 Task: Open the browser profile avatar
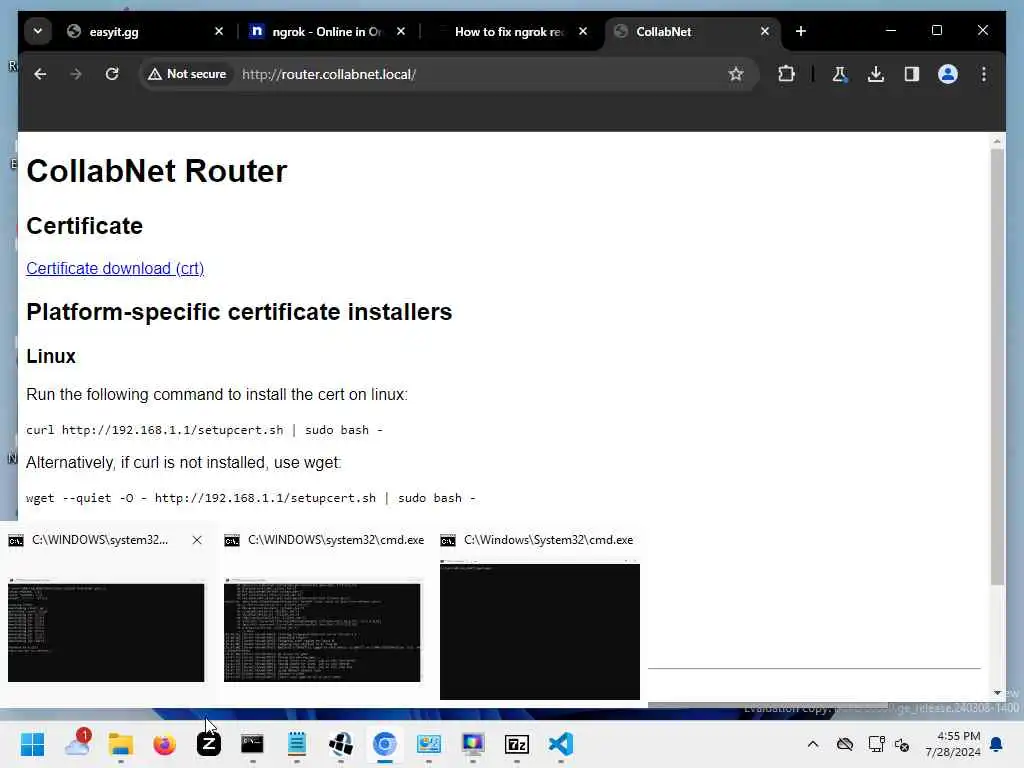948,74
